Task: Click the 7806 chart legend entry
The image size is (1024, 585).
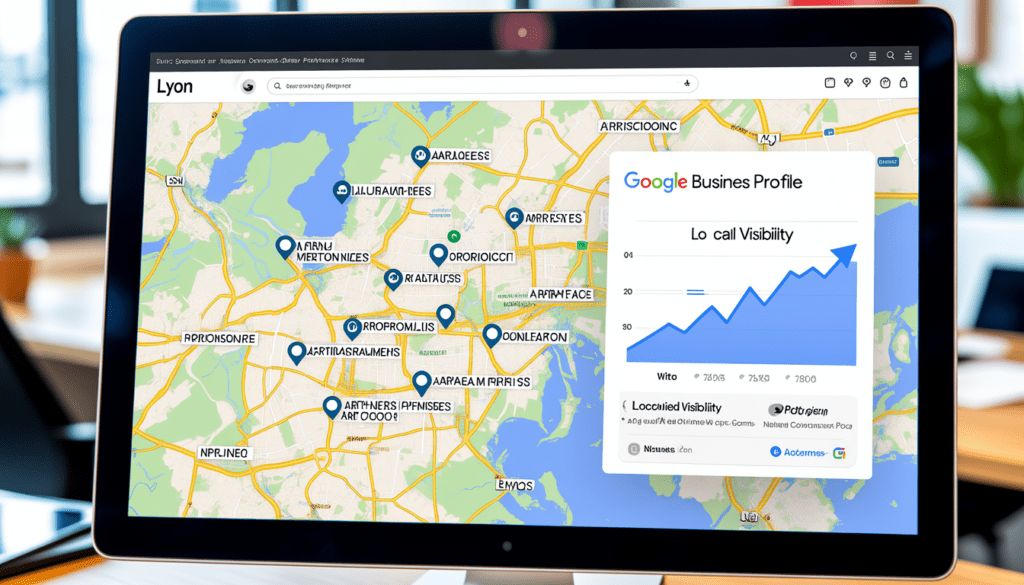Action: 709,378
